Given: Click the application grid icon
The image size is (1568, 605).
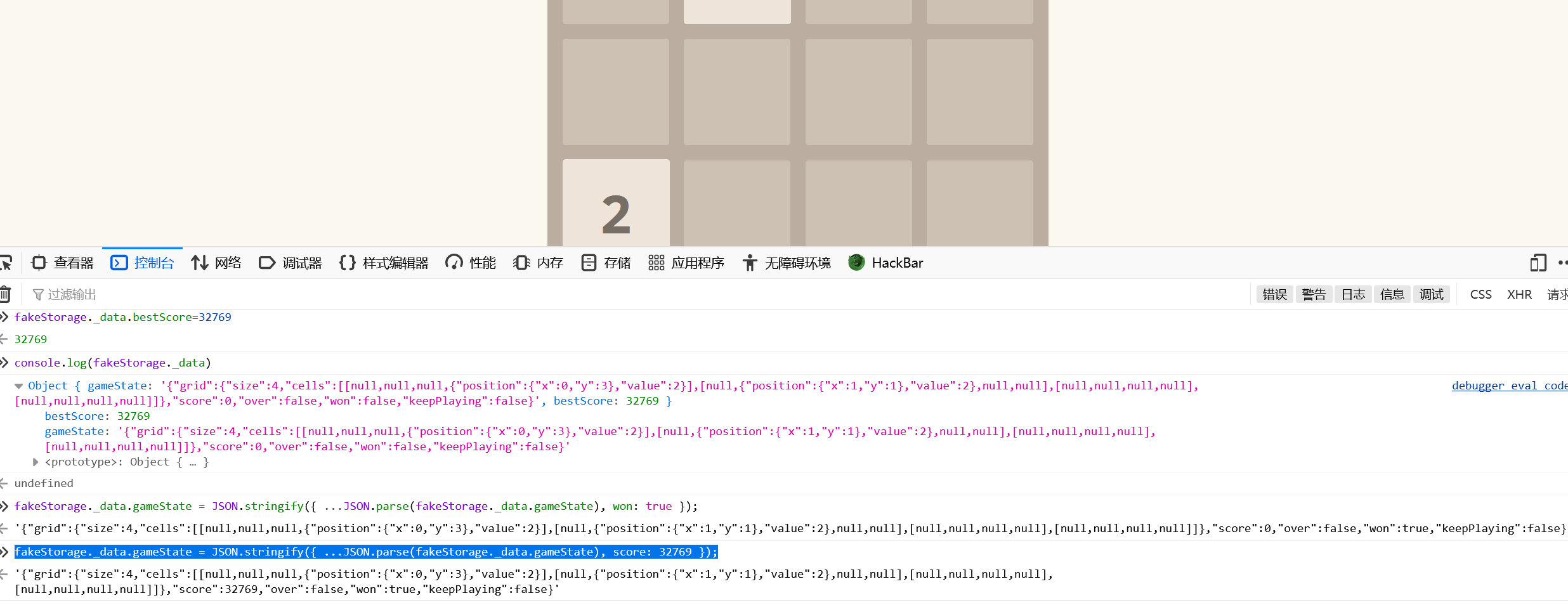Looking at the screenshot, I should 657,263.
